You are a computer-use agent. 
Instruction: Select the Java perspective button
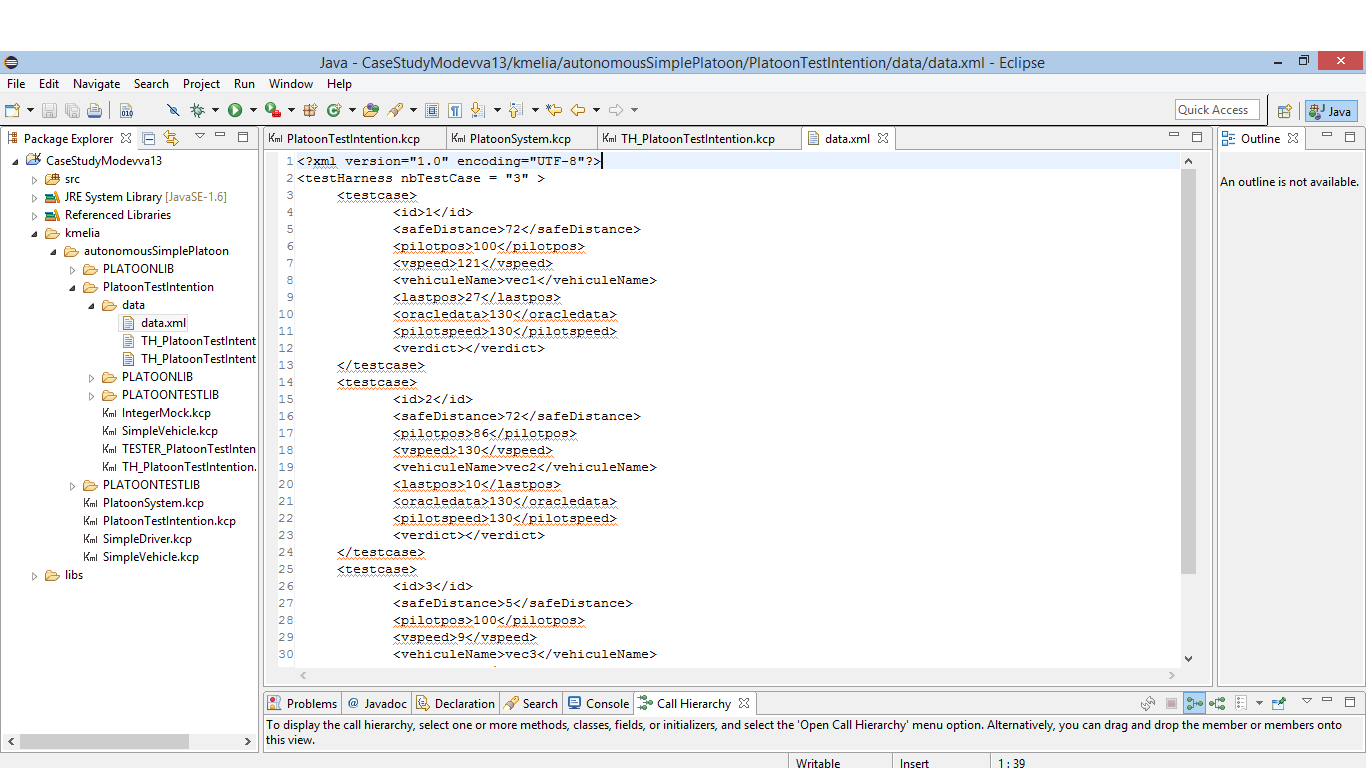tap(1330, 111)
